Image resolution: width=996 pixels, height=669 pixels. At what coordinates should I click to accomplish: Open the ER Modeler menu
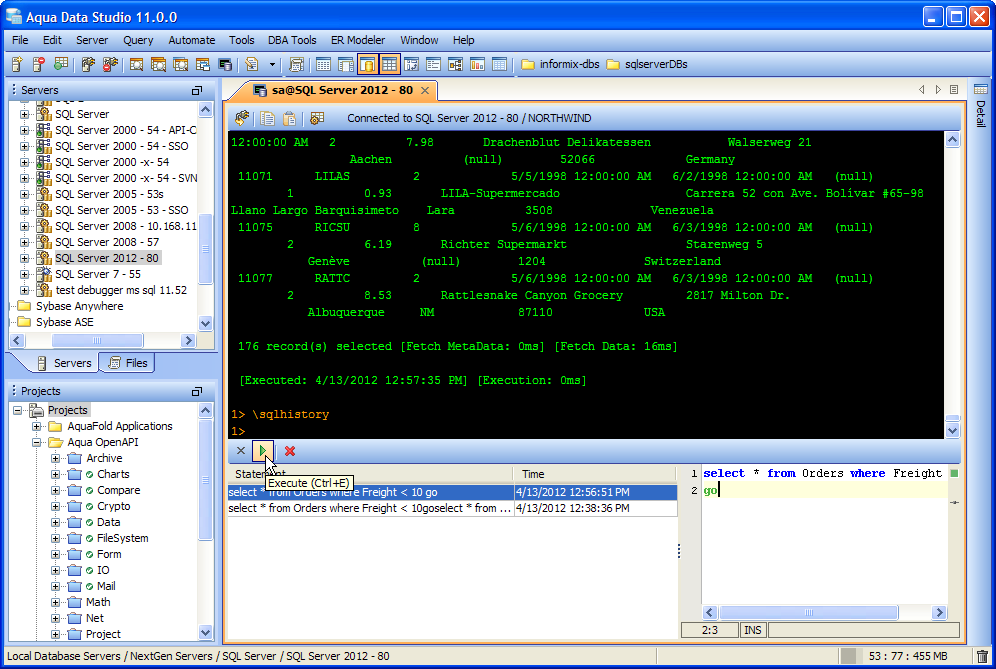click(x=358, y=40)
